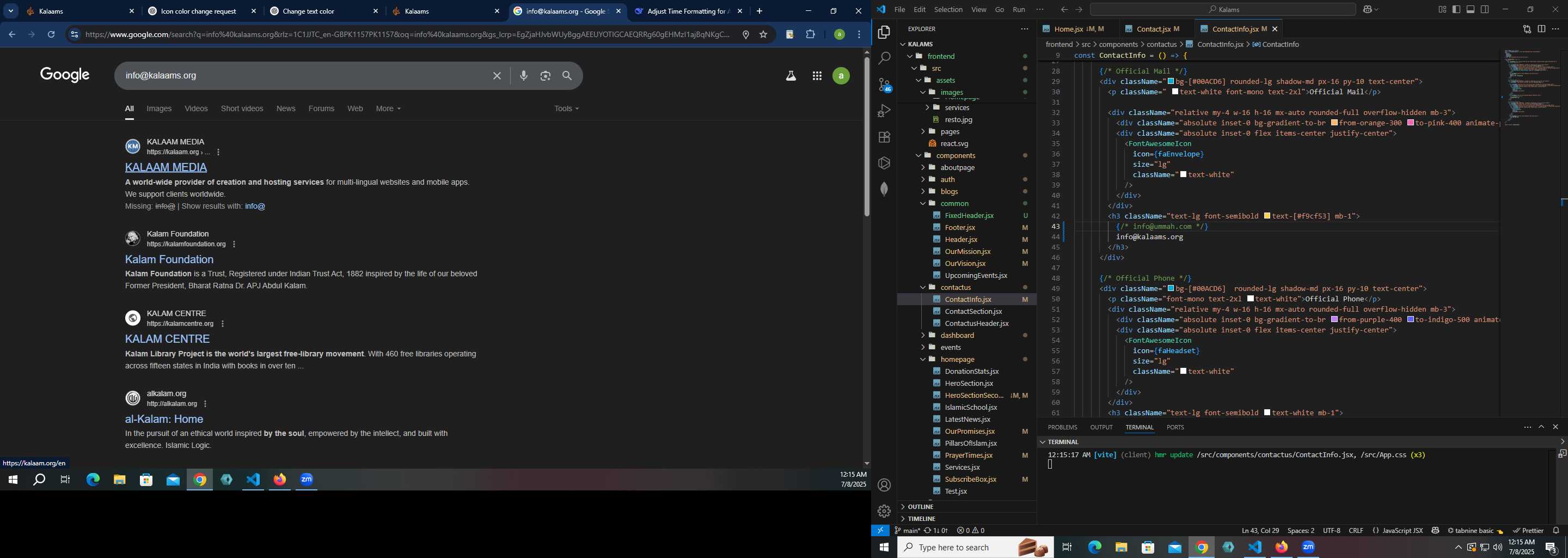Click the Copilot status icon in status bar
The height and width of the screenshot is (558, 1568).
point(1435,531)
